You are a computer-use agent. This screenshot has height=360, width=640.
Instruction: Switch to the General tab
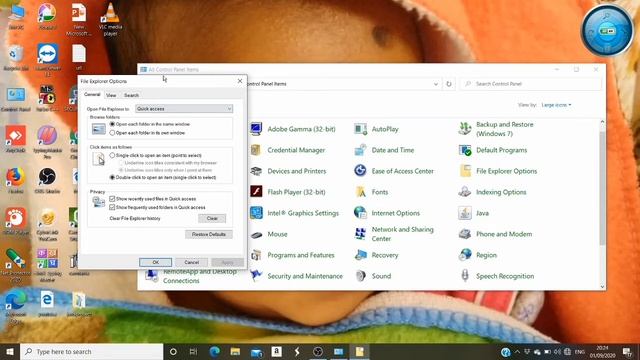(x=92, y=95)
